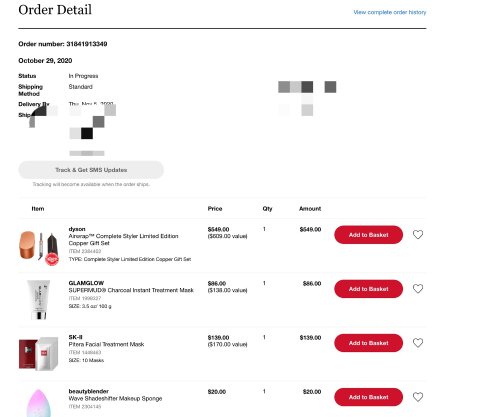The height and width of the screenshot is (417, 480).
Task: Add Dyson Airwrap gift set to basket
Action: [x=368, y=235]
